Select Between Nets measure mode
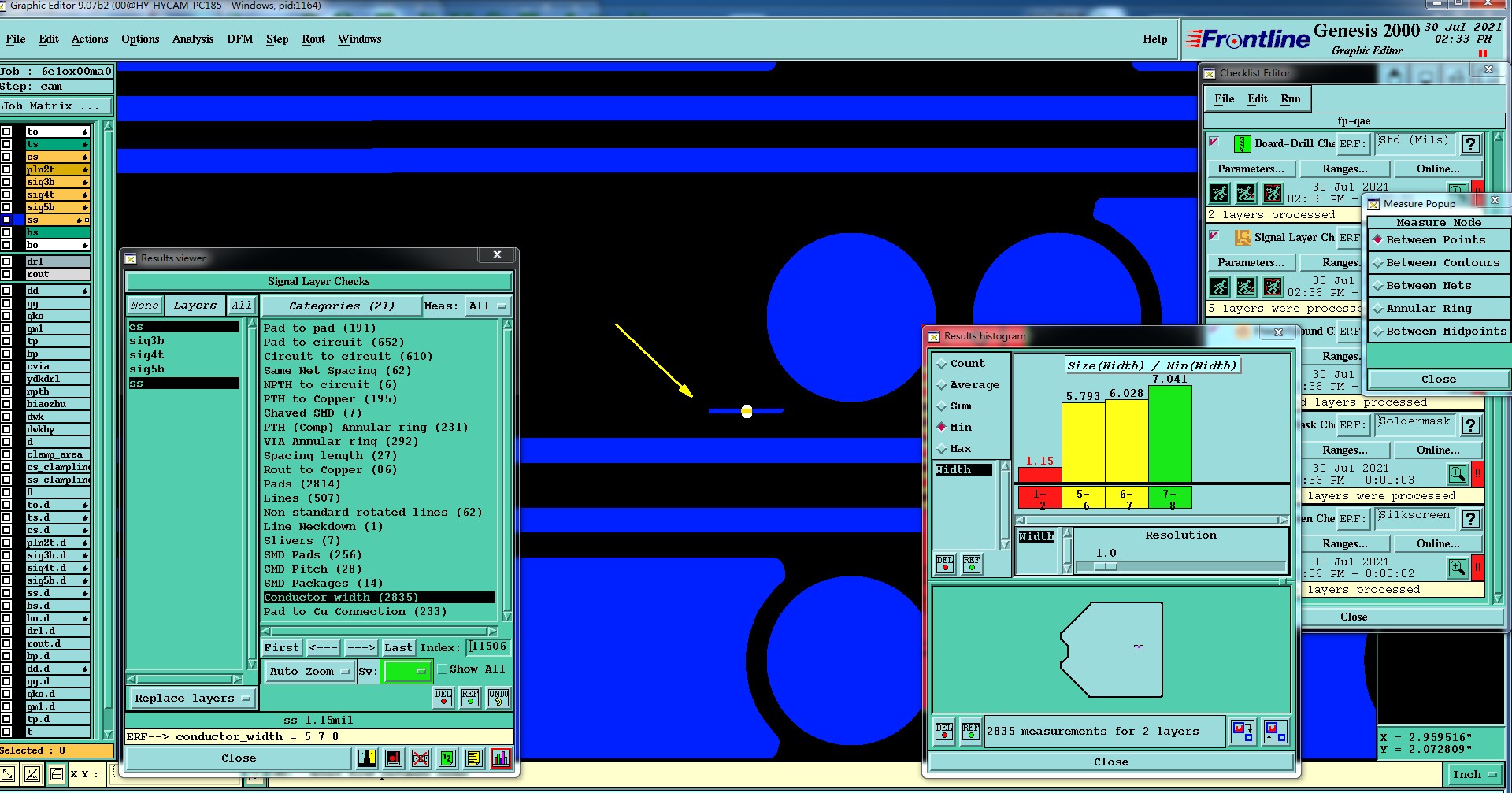The image size is (1512, 793). pos(1439,286)
